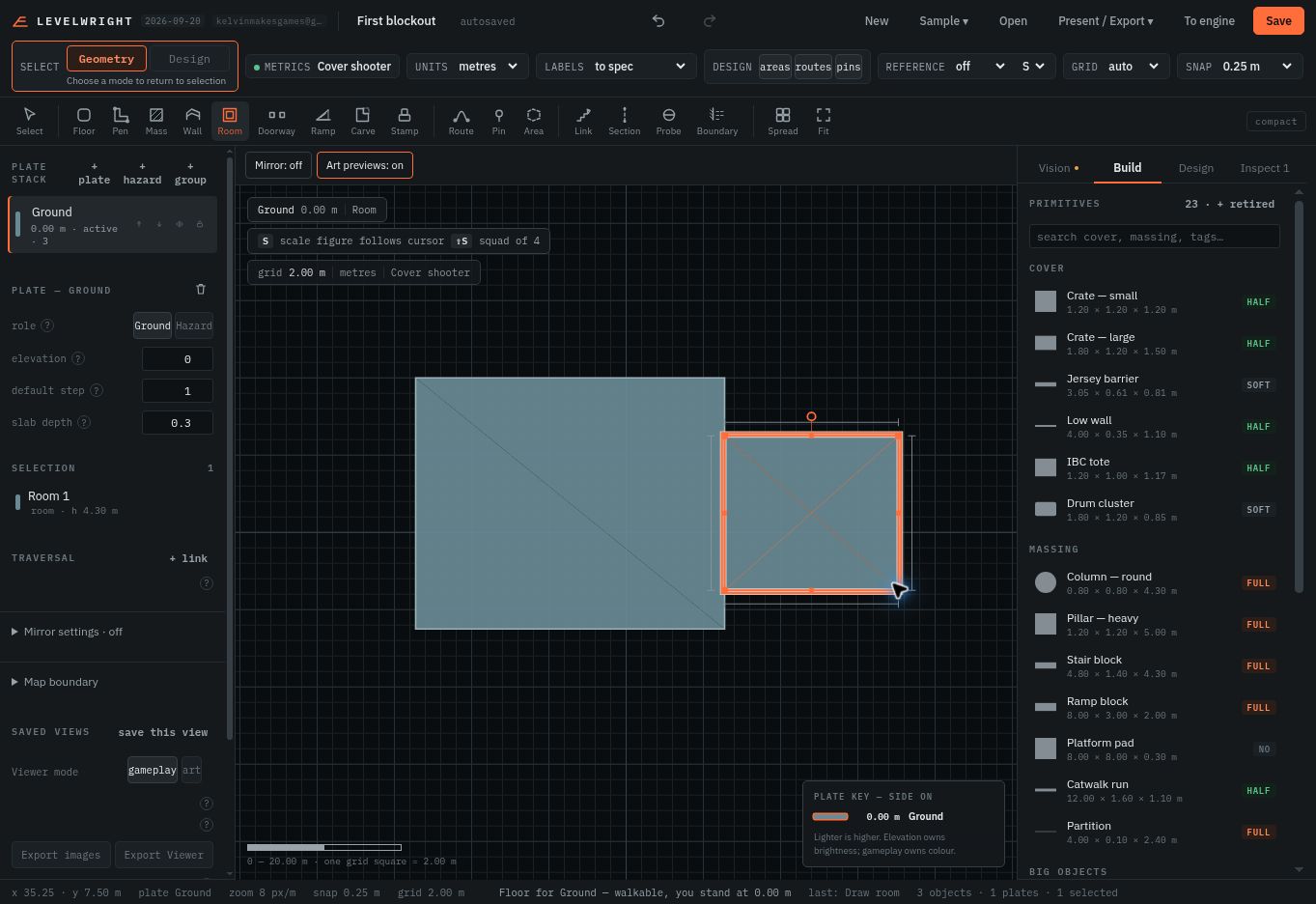Set plate role to Hazard
This screenshot has width=1316, height=904.
[x=194, y=325]
